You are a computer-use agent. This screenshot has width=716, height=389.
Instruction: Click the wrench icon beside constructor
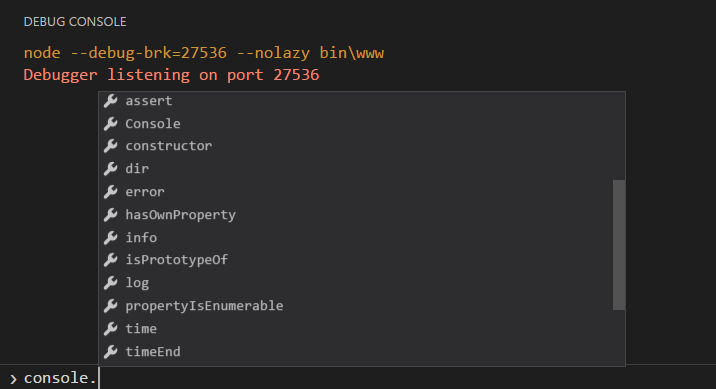tap(111, 146)
